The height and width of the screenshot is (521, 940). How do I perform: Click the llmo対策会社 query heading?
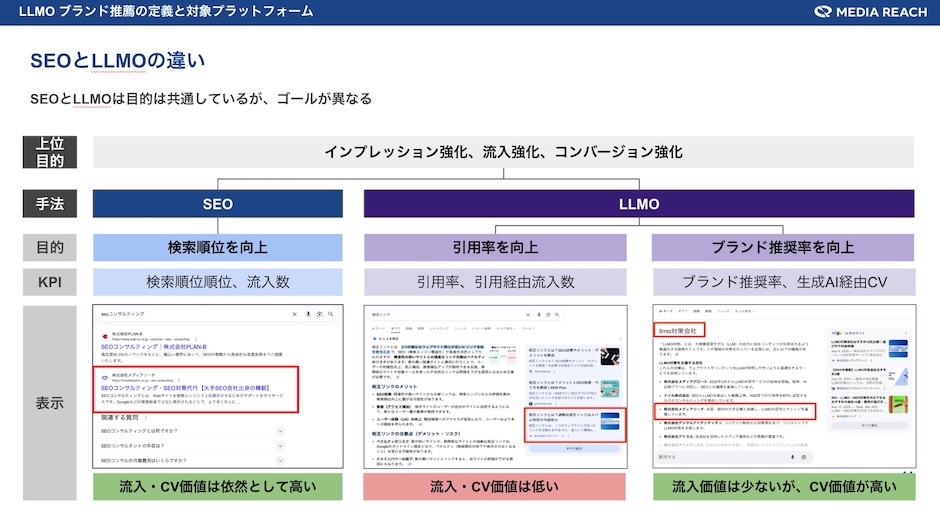[x=678, y=330]
